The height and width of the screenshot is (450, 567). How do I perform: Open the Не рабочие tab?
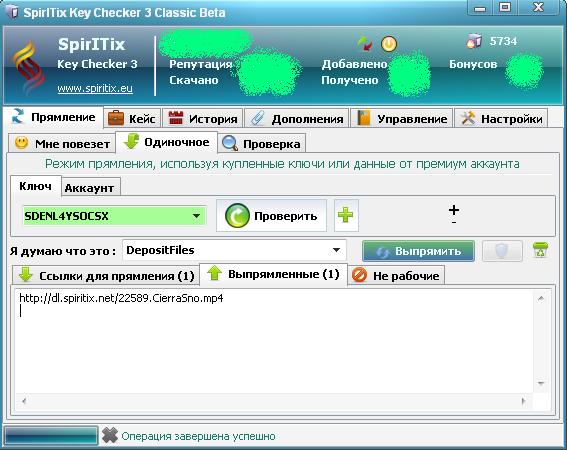(x=396, y=276)
